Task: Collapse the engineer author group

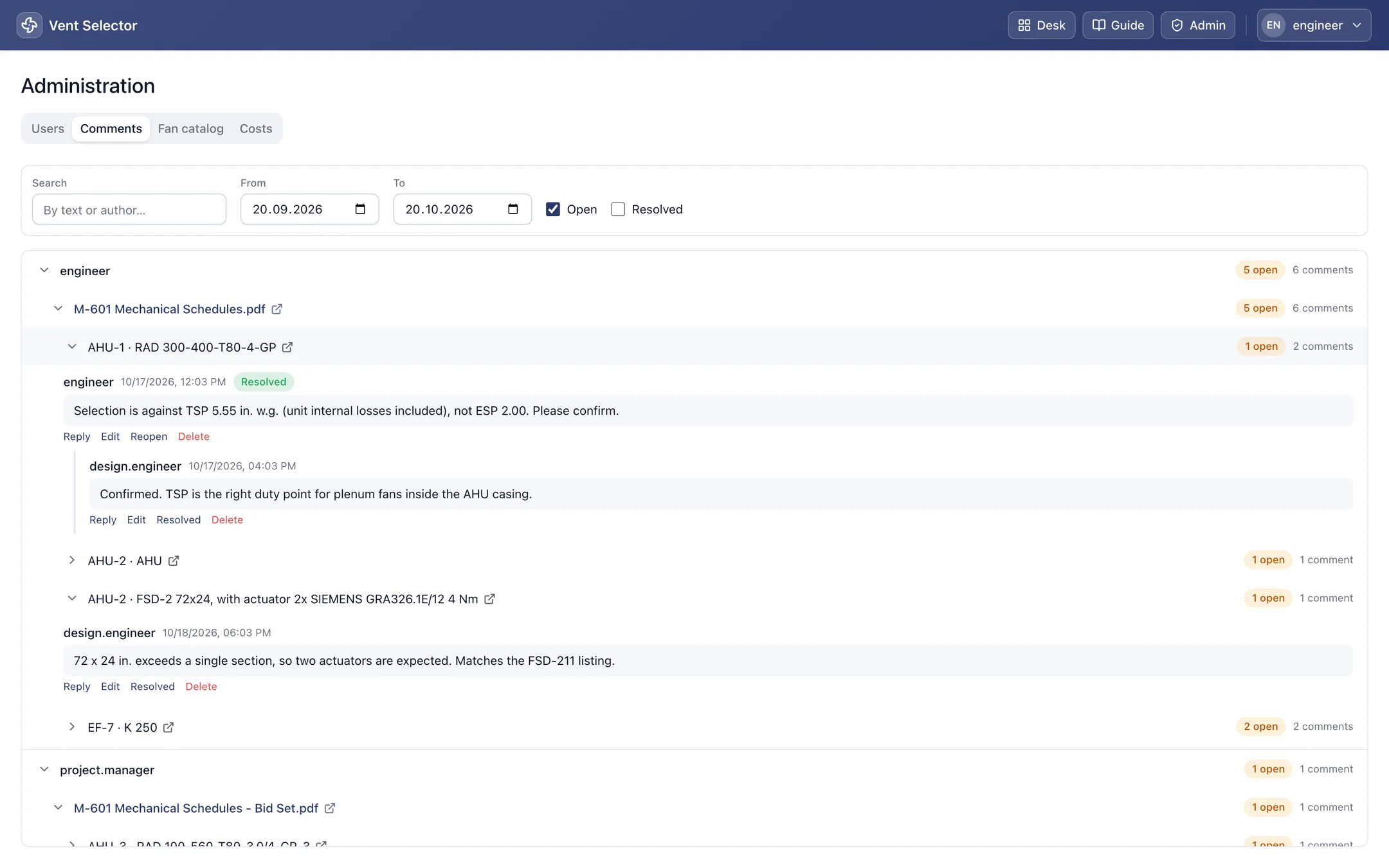Action: coord(44,271)
